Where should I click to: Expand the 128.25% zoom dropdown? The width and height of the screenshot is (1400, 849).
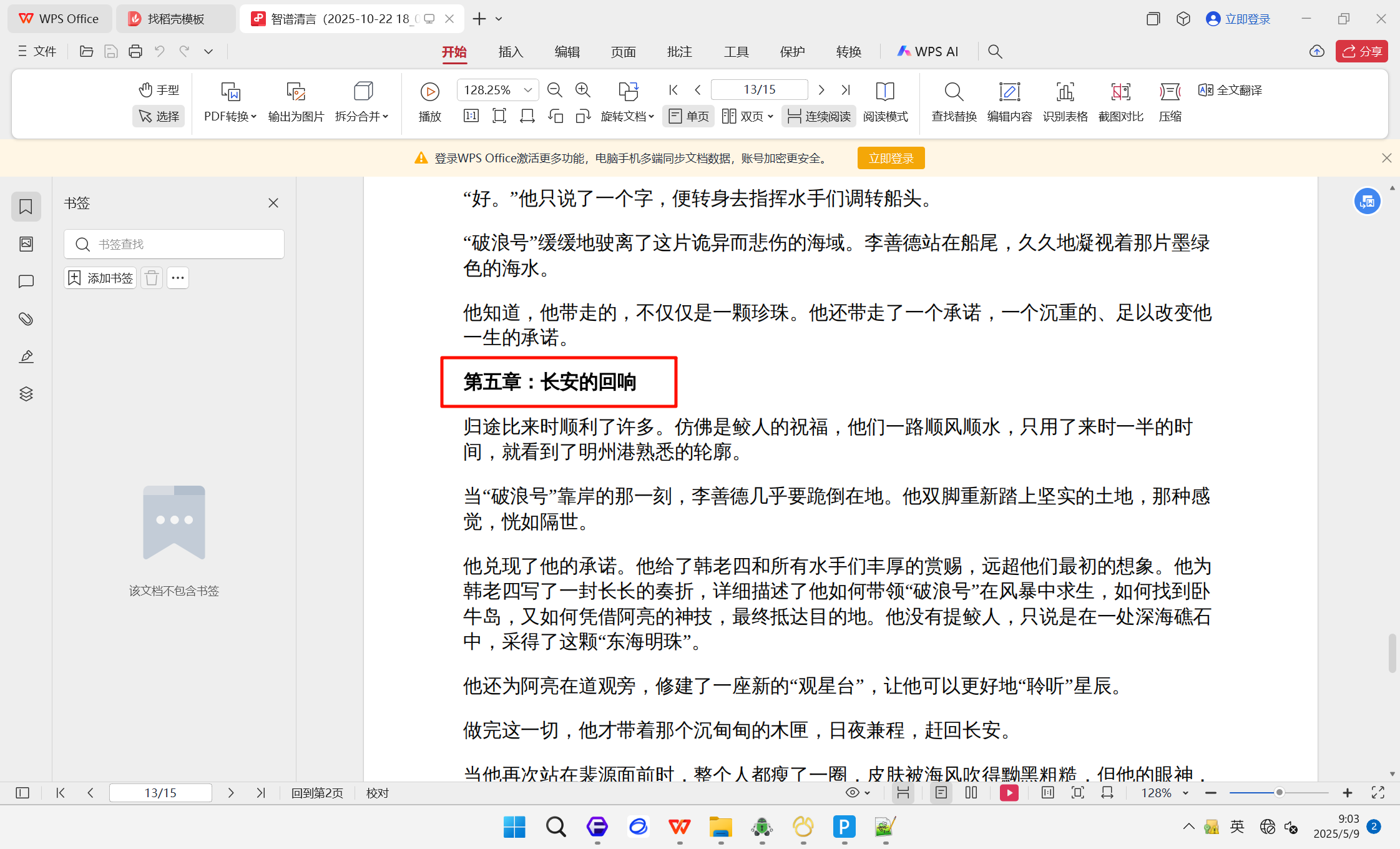click(528, 90)
